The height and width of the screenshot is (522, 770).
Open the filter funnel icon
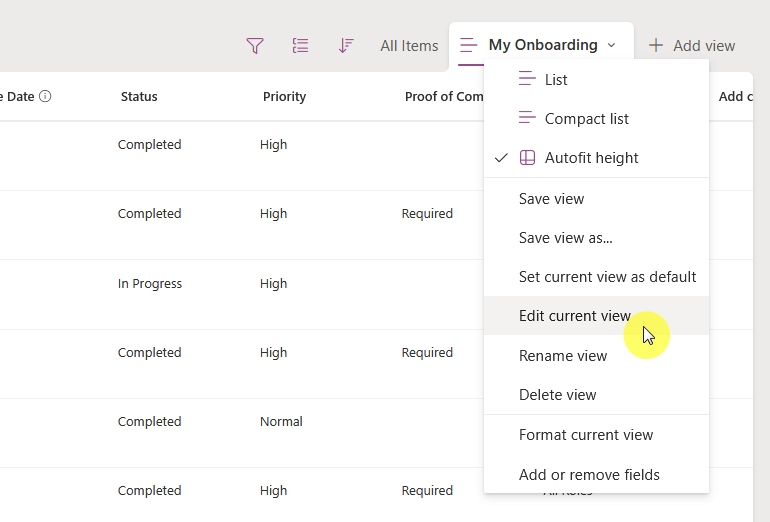(255, 46)
